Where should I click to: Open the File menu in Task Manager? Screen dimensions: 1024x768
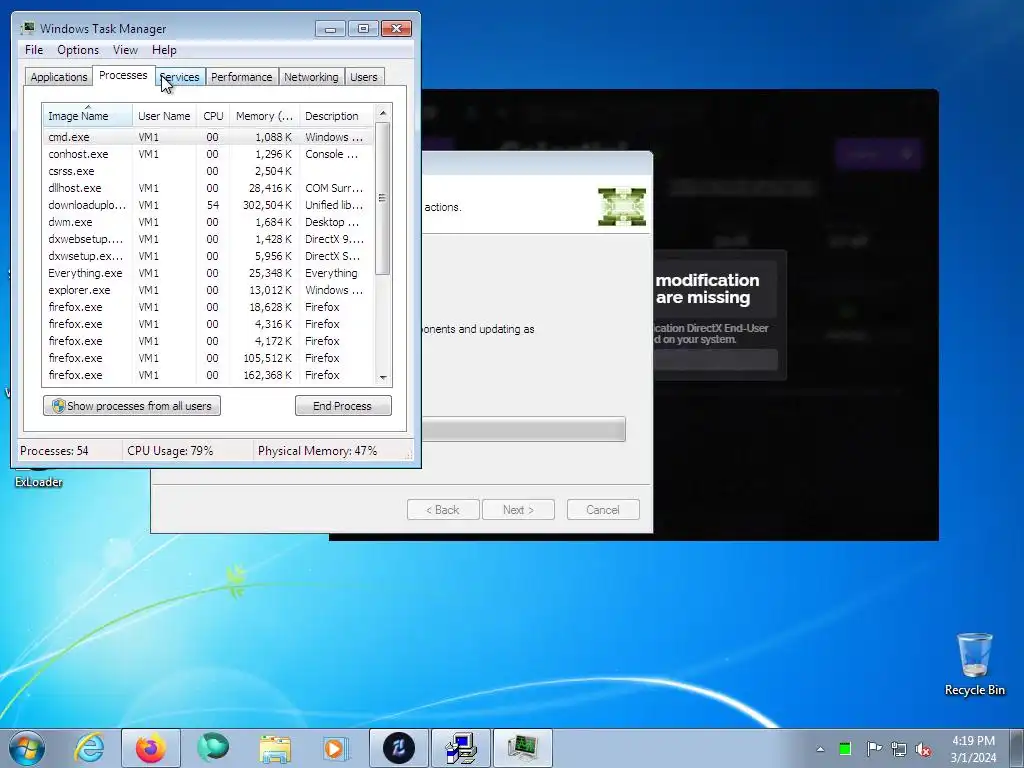[34, 50]
